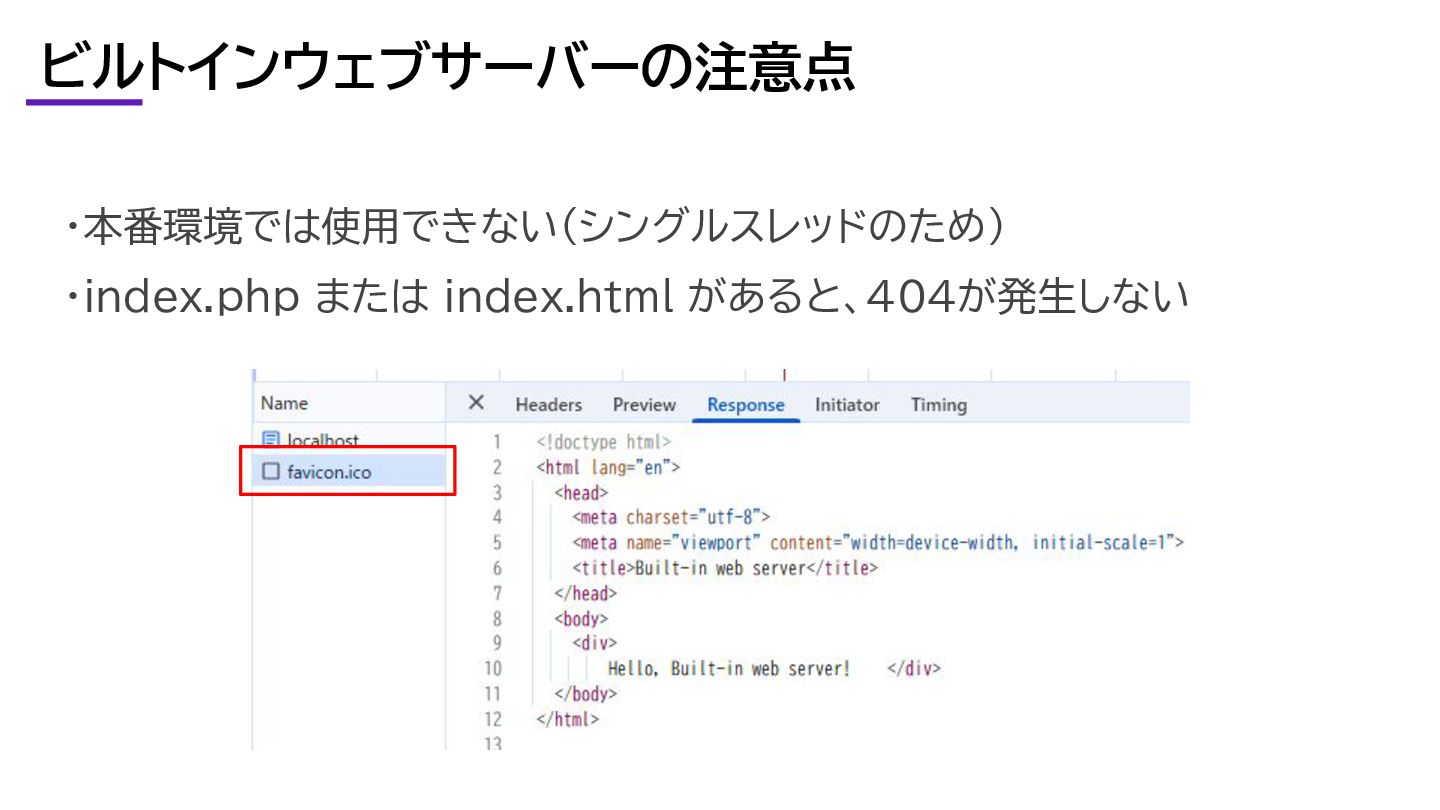This screenshot has height=810, width=1440.
Task: Switch to the Preview tab
Action: pyautogui.click(x=644, y=405)
